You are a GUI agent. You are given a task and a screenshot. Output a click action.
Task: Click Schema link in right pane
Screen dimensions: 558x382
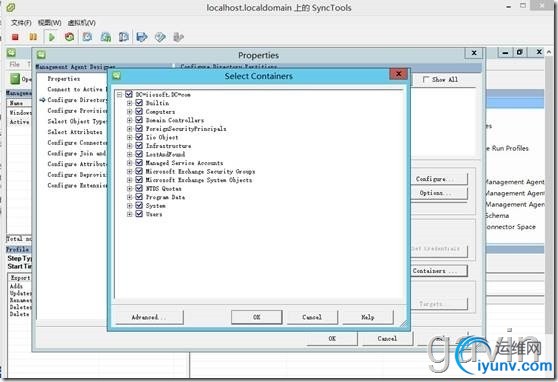(497, 215)
